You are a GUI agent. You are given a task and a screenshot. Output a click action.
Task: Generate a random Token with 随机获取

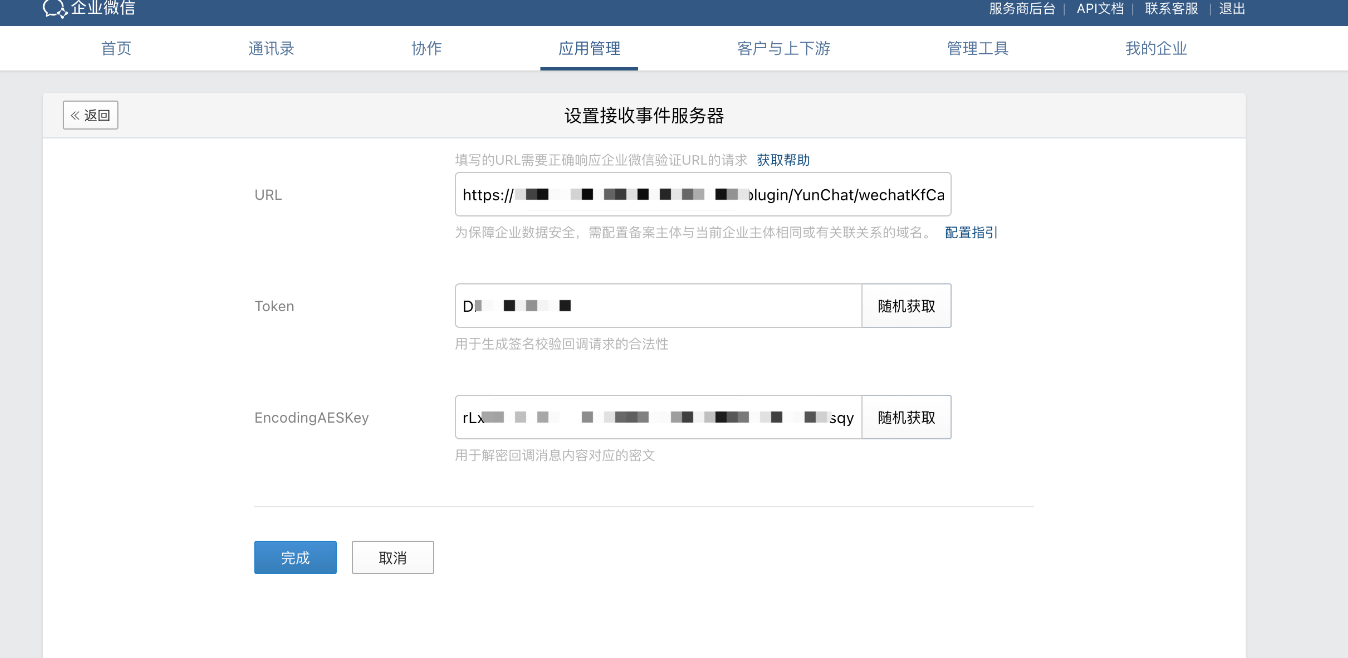point(906,306)
